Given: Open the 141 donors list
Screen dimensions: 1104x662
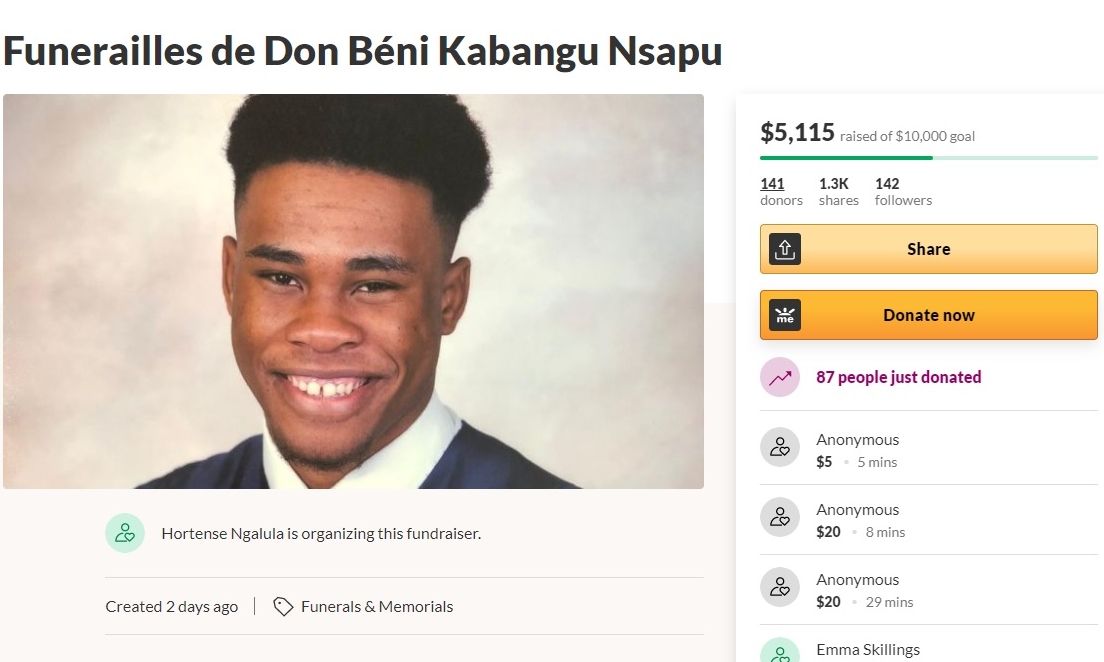Looking at the screenshot, I should [x=781, y=192].
